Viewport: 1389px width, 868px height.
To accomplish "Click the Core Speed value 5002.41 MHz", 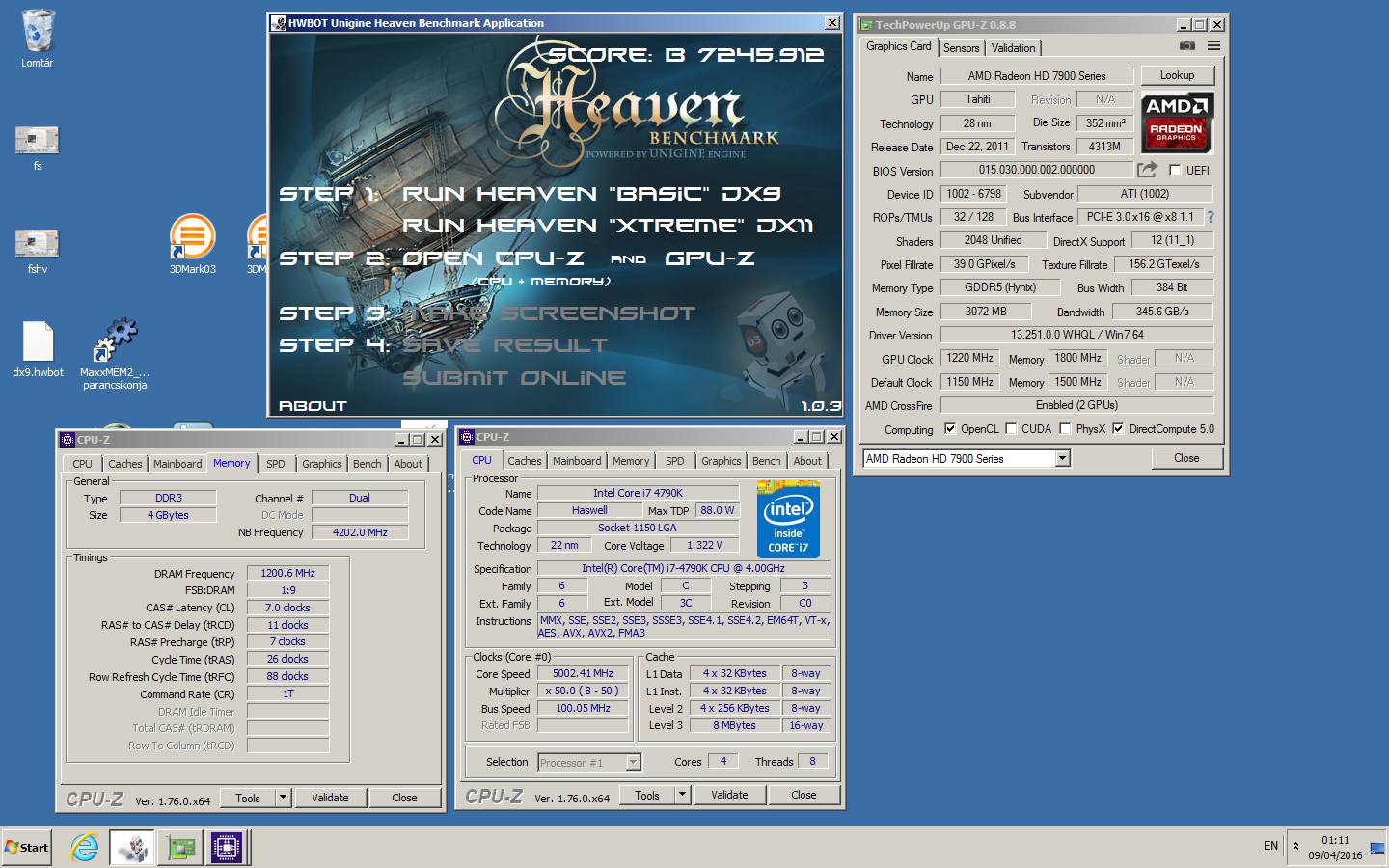I will pos(583,673).
